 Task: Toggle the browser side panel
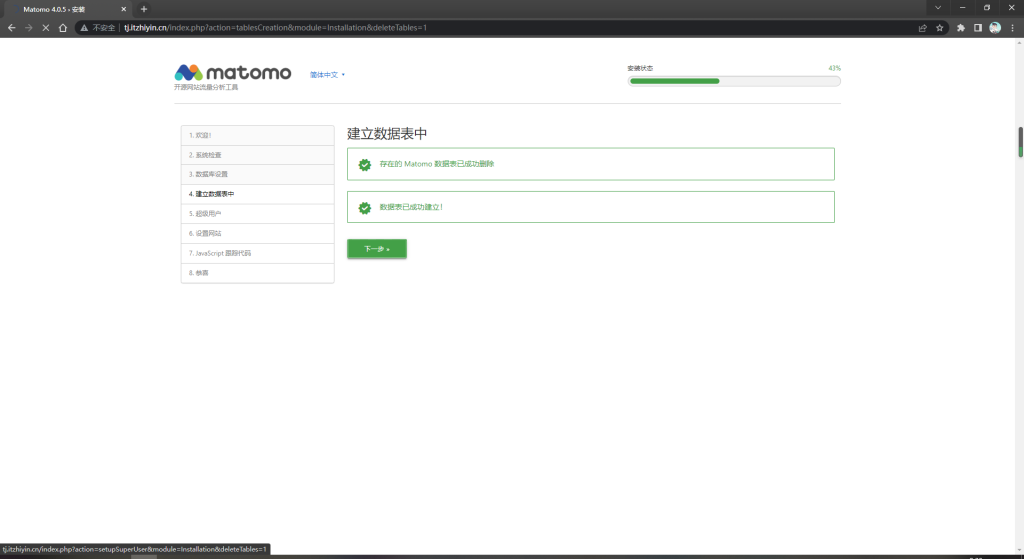978,28
